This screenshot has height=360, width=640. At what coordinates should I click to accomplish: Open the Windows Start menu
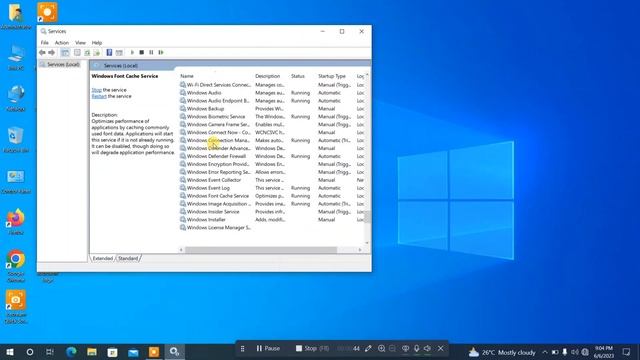[x=10, y=352]
